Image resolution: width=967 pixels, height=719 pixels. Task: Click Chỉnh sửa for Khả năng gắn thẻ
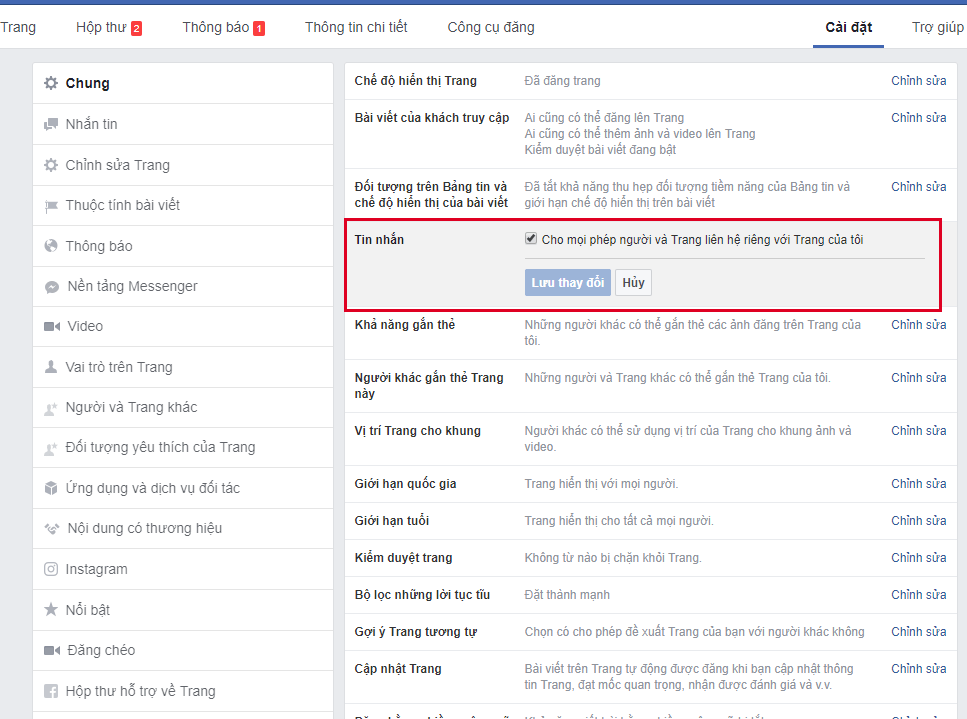pos(918,325)
